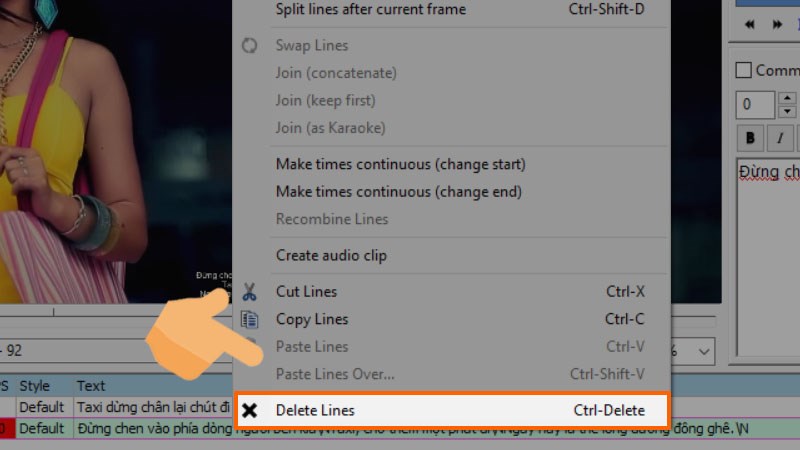Click the Style column header
The width and height of the screenshot is (800, 450).
click(x=34, y=386)
